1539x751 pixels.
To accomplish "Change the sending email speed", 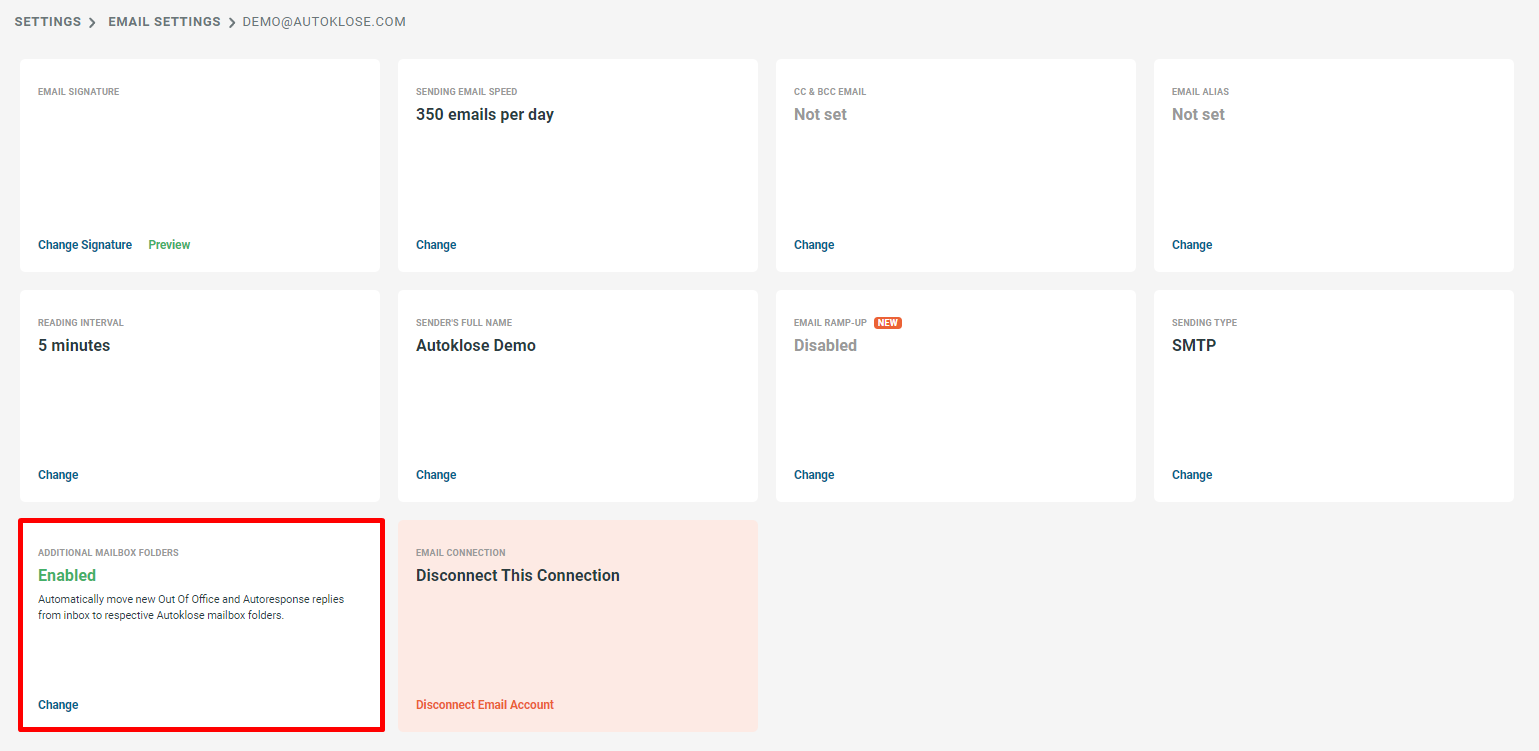I will click(436, 245).
